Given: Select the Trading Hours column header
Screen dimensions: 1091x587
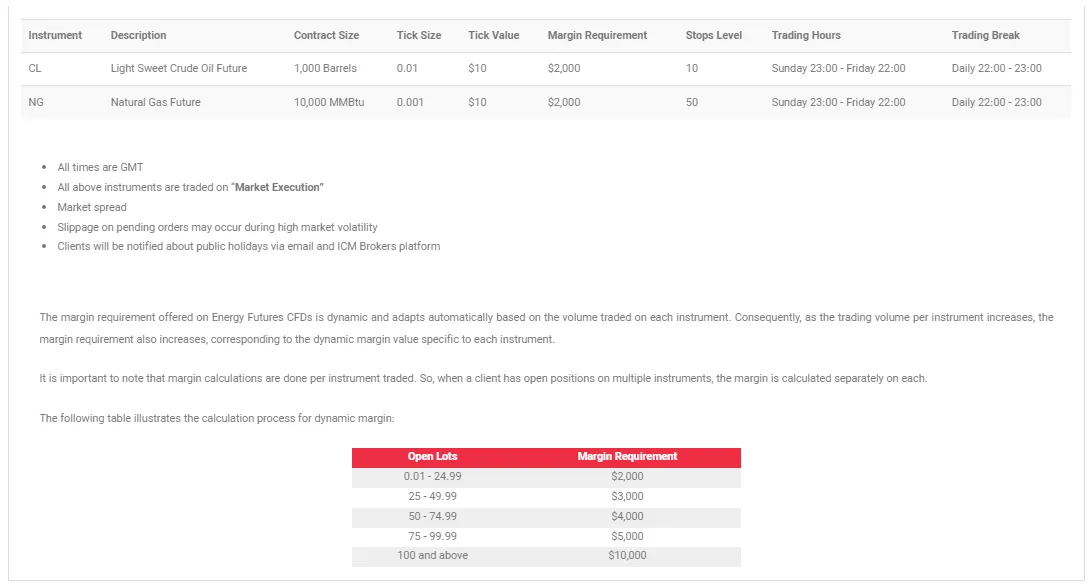Looking at the screenshot, I should click(805, 35).
